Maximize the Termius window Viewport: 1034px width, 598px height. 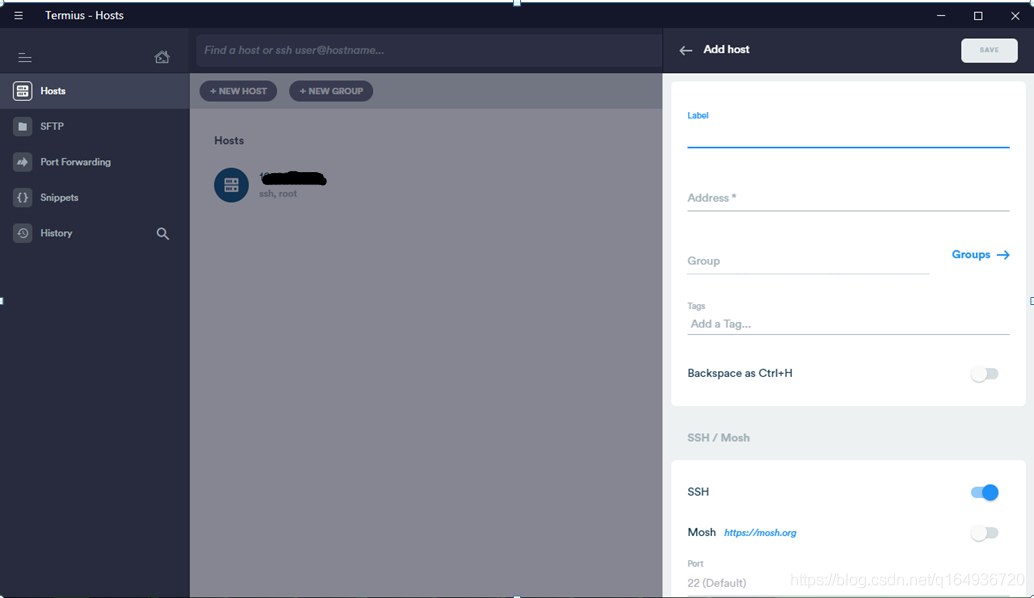pos(978,15)
